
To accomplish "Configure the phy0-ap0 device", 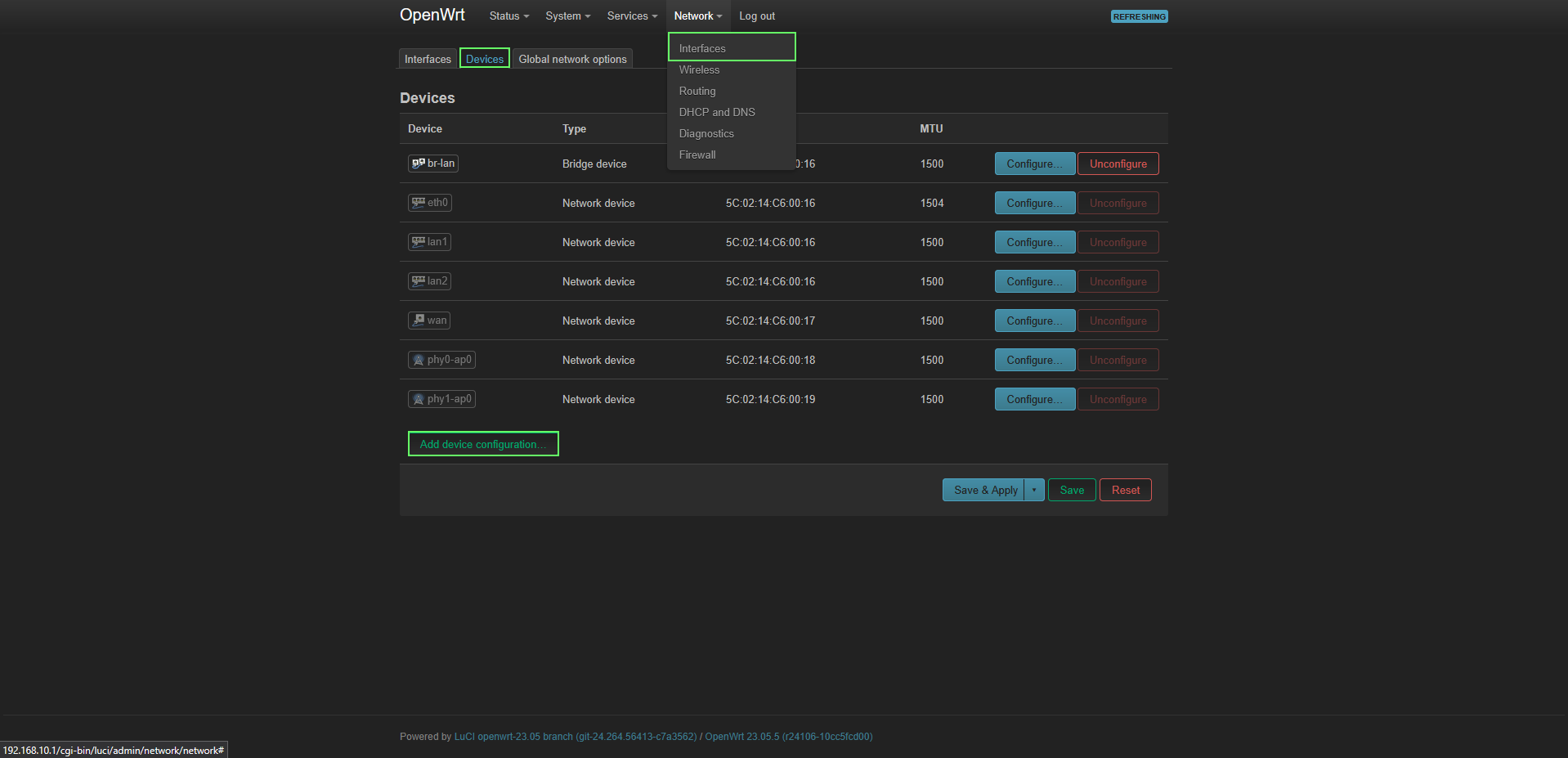I will (x=1035, y=360).
